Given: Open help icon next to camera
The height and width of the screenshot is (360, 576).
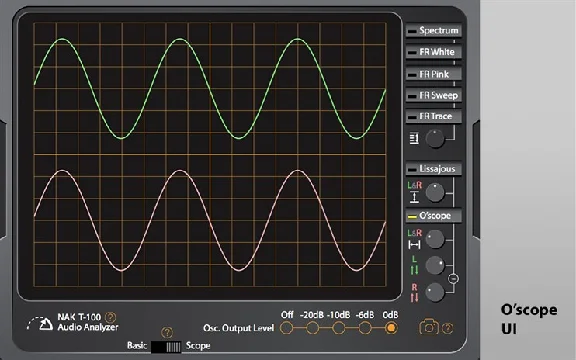Looking at the screenshot, I should [447, 328].
